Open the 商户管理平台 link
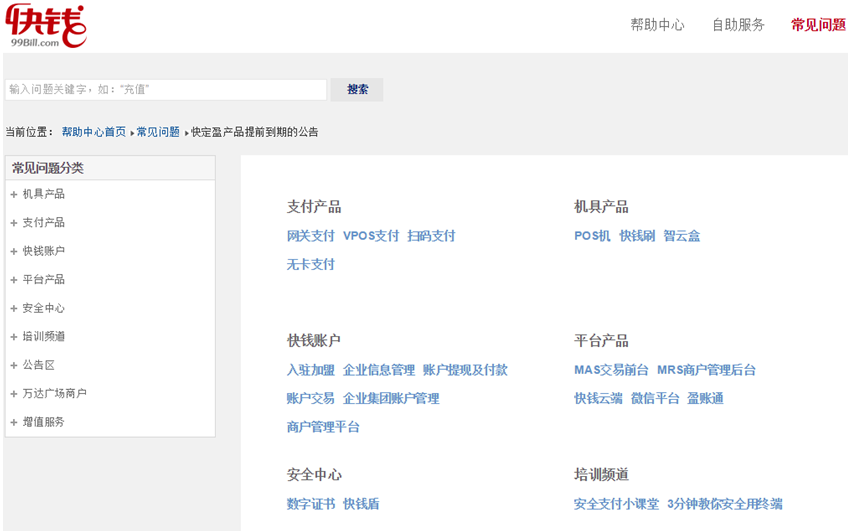848x531 pixels. tap(323, 427)
